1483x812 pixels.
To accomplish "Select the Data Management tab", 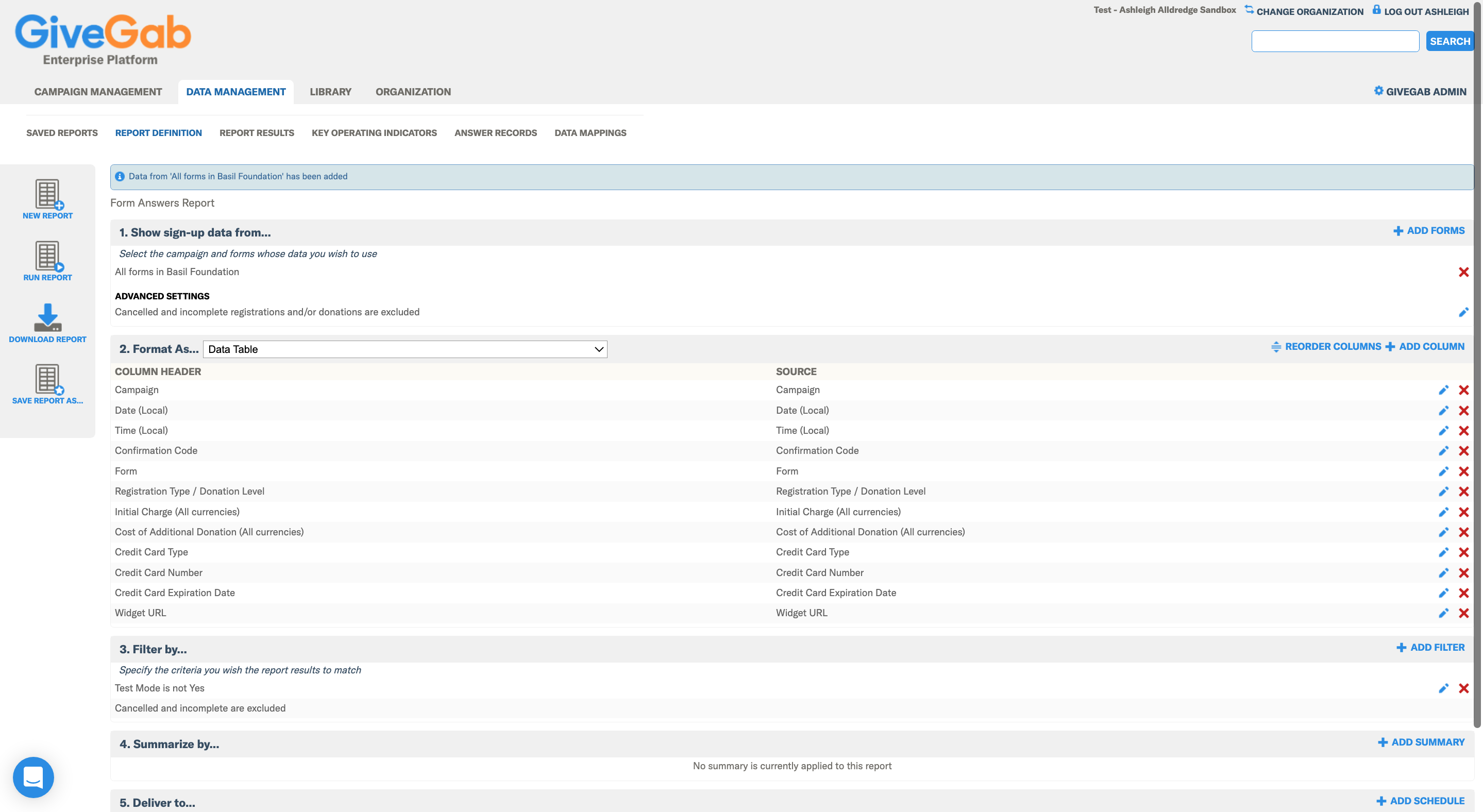I will (235, 92).
